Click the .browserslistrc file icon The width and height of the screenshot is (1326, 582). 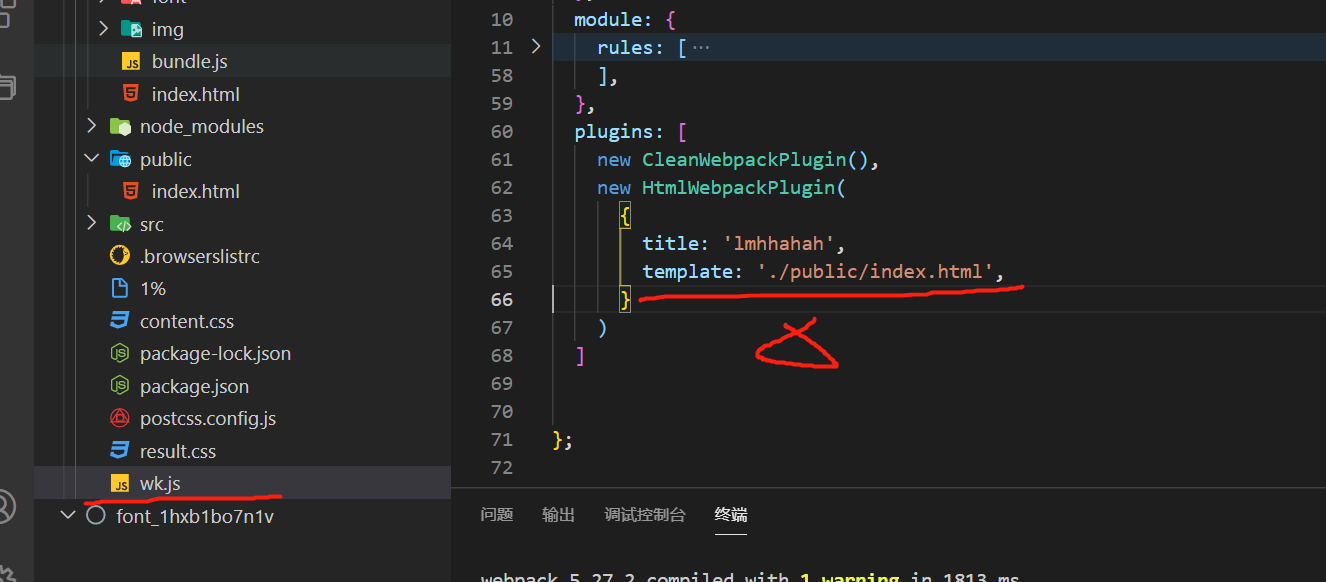point(120,256)
